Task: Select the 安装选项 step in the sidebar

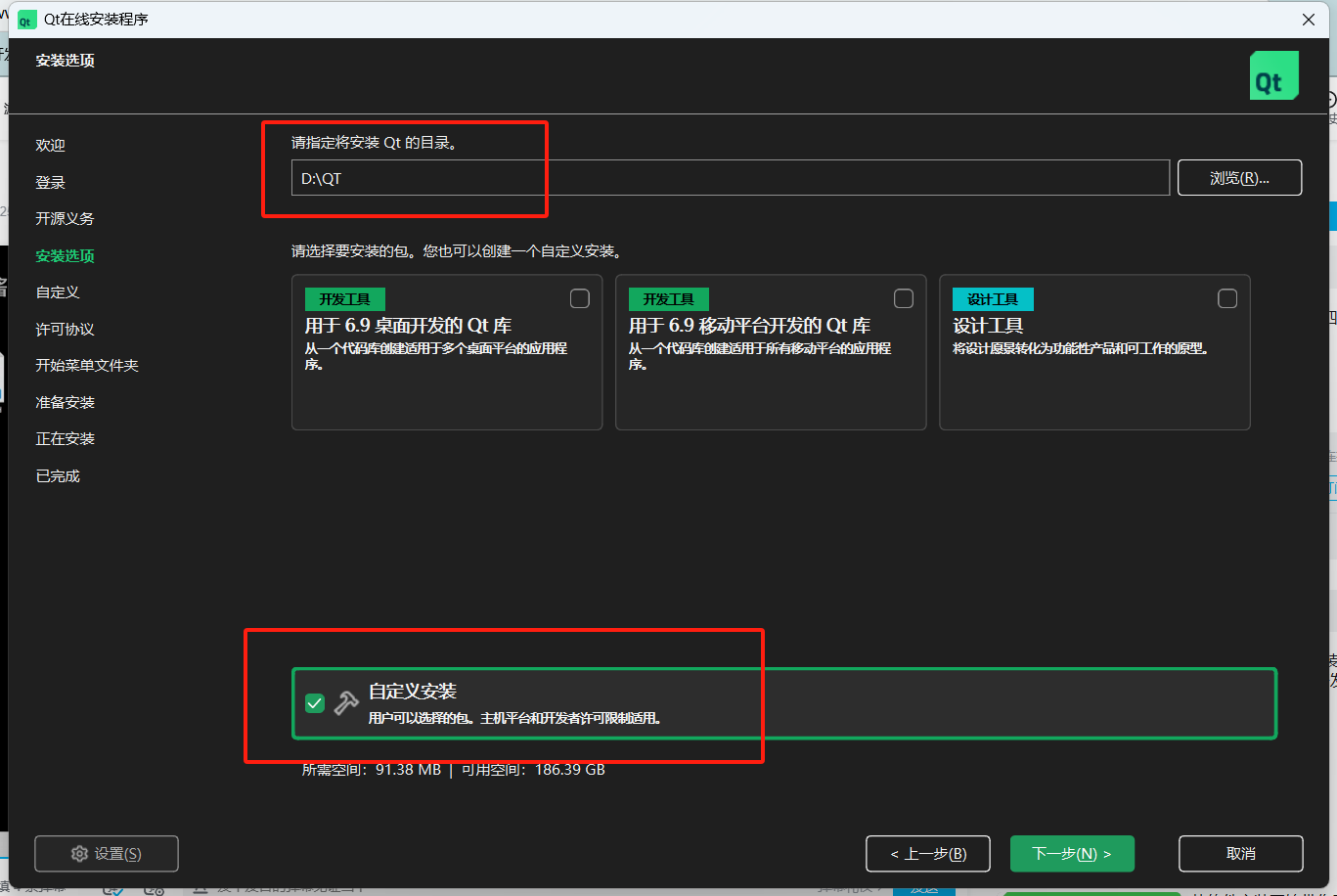Action: (66, 255)
